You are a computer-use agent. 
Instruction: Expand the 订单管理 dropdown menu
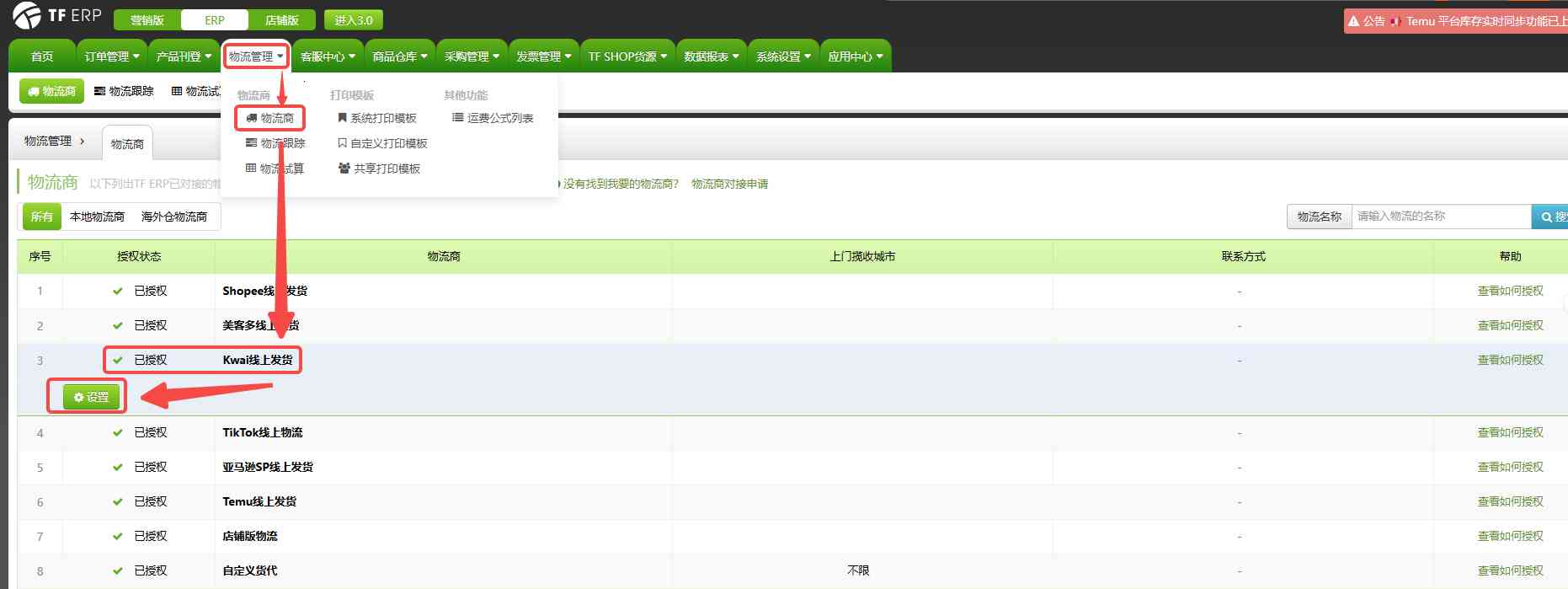click(112, 56)
